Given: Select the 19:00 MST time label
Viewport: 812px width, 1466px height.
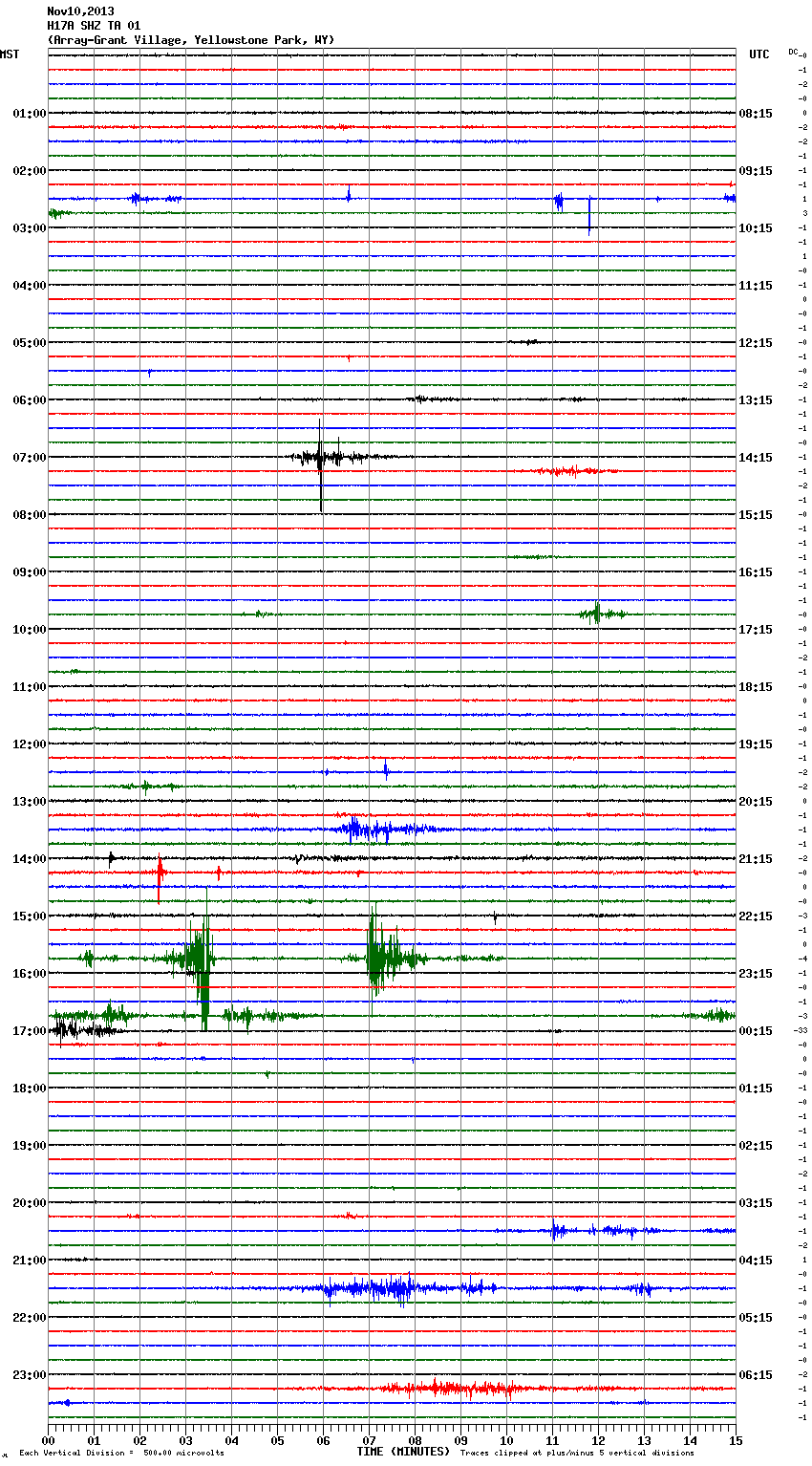Looking at the screenshot, I should pos(30,1146).
